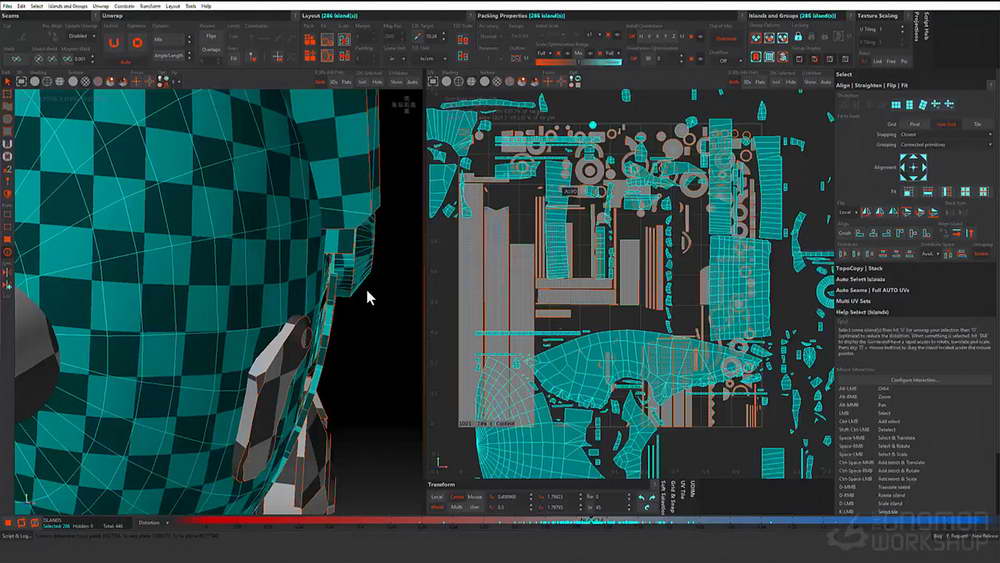This screenshot has height=563, width=1000.
Task: Click the Crush align button
Action: coord(844,233)
